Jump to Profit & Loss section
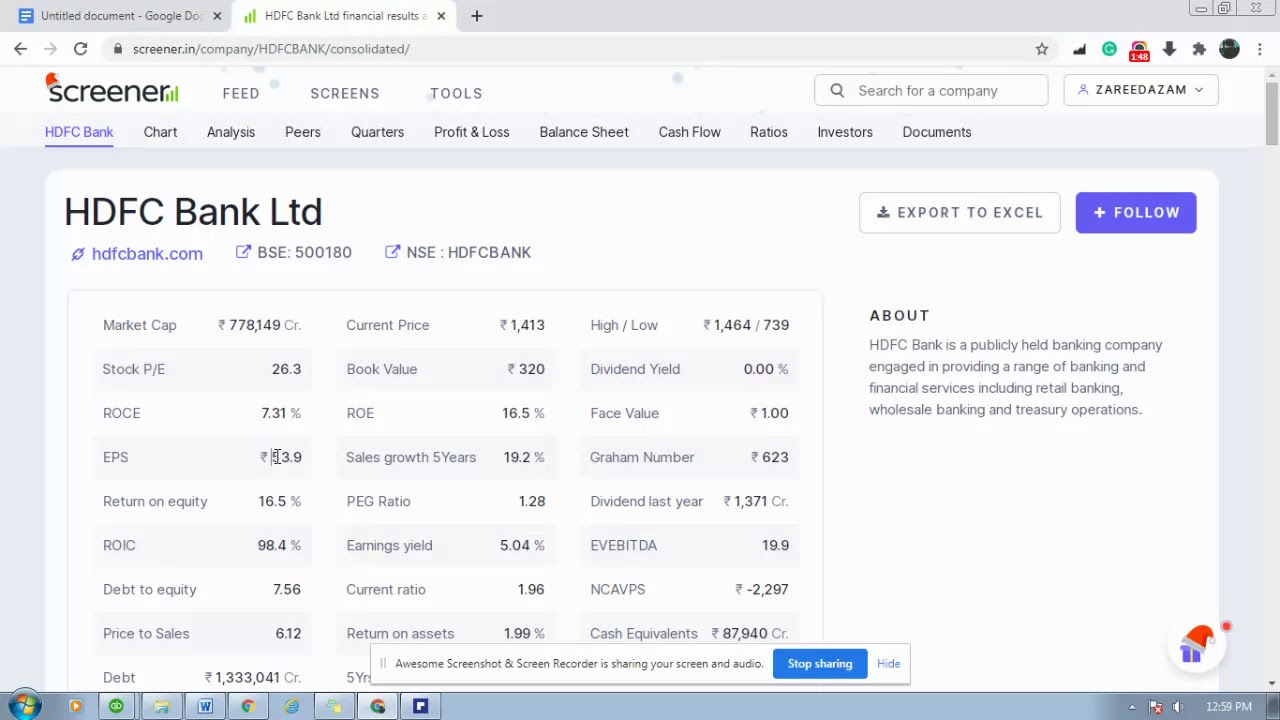 471,132
